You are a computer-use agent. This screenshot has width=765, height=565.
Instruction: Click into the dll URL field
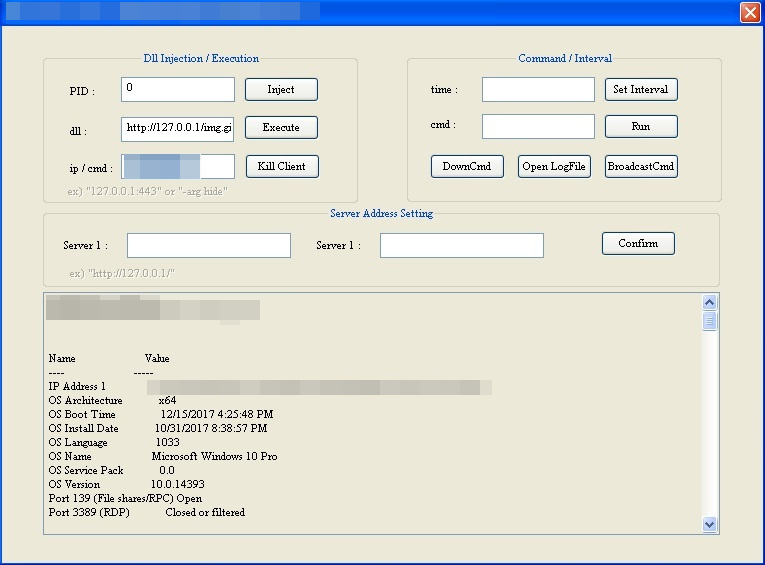click(x=178, y=128)
